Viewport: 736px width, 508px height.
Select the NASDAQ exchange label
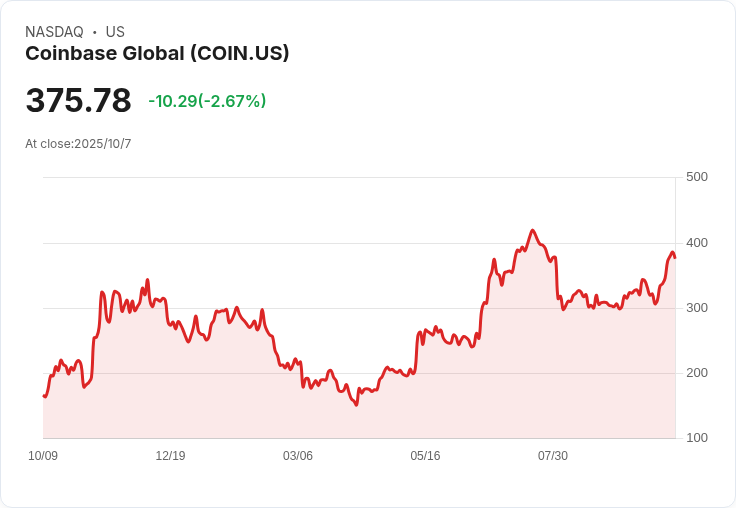pos(54,32)
